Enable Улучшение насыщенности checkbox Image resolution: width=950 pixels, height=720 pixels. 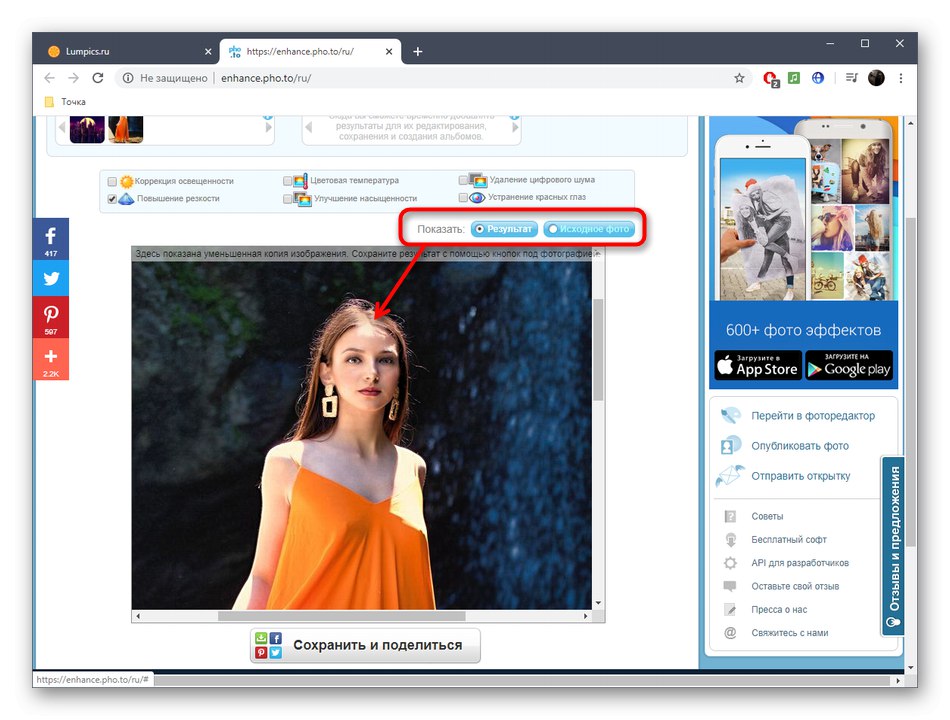click(287, 199)
